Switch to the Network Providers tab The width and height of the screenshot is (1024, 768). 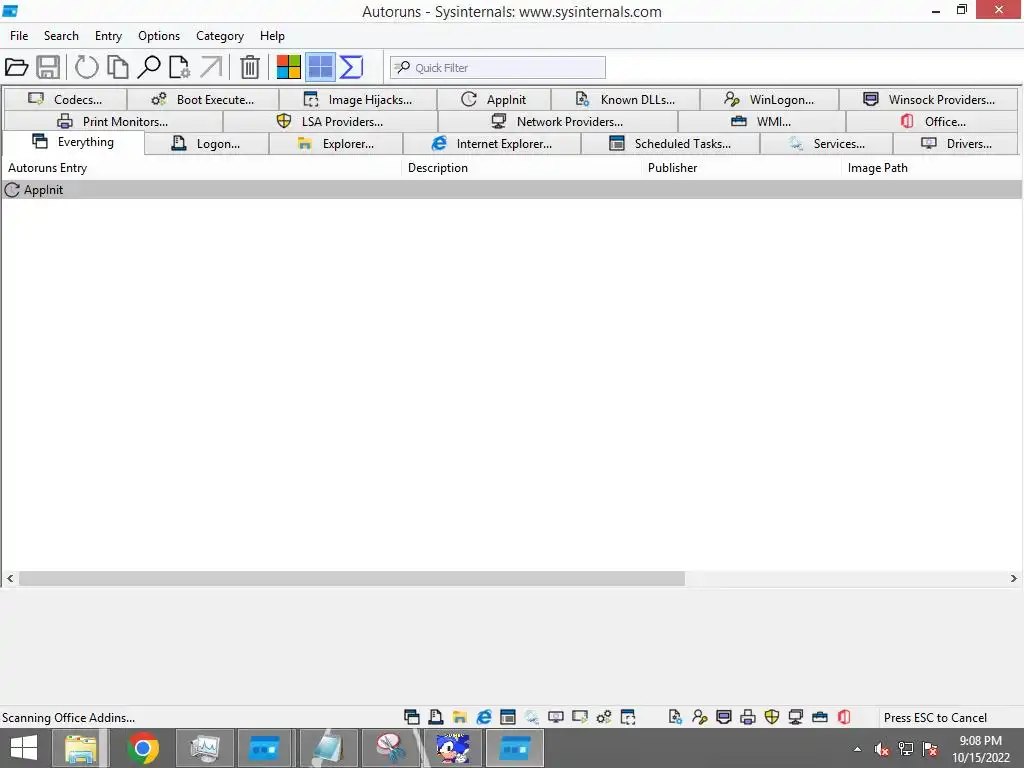(x=558, y=121)
